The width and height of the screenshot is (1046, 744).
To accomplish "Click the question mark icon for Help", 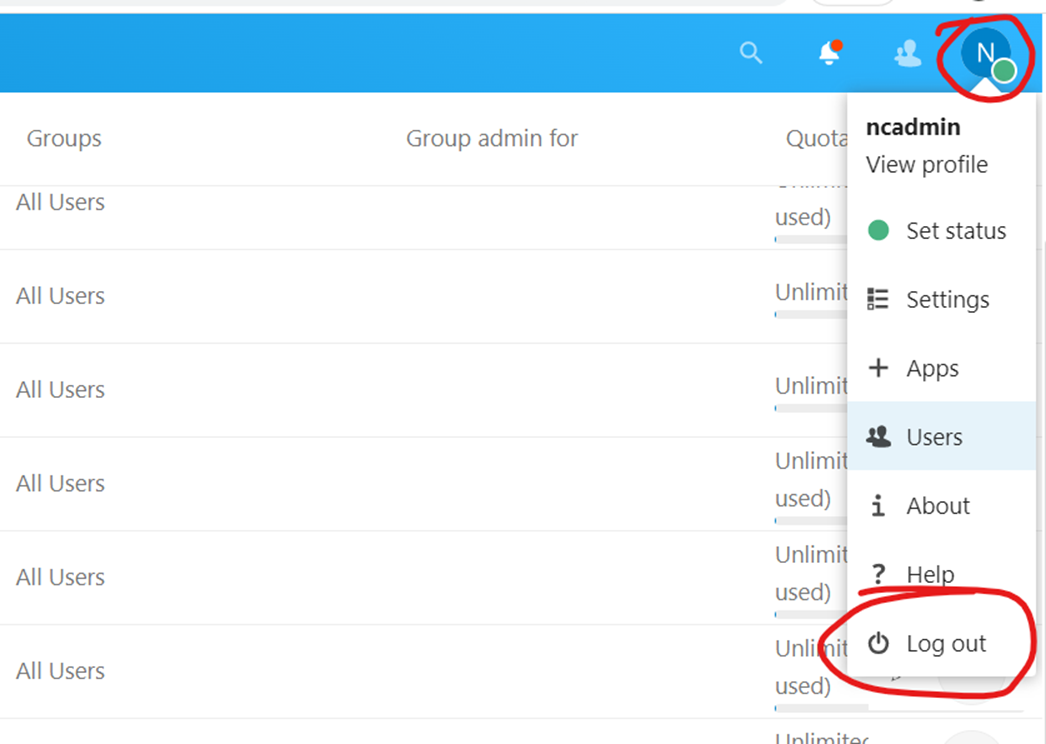I will [x=878, y=575].
